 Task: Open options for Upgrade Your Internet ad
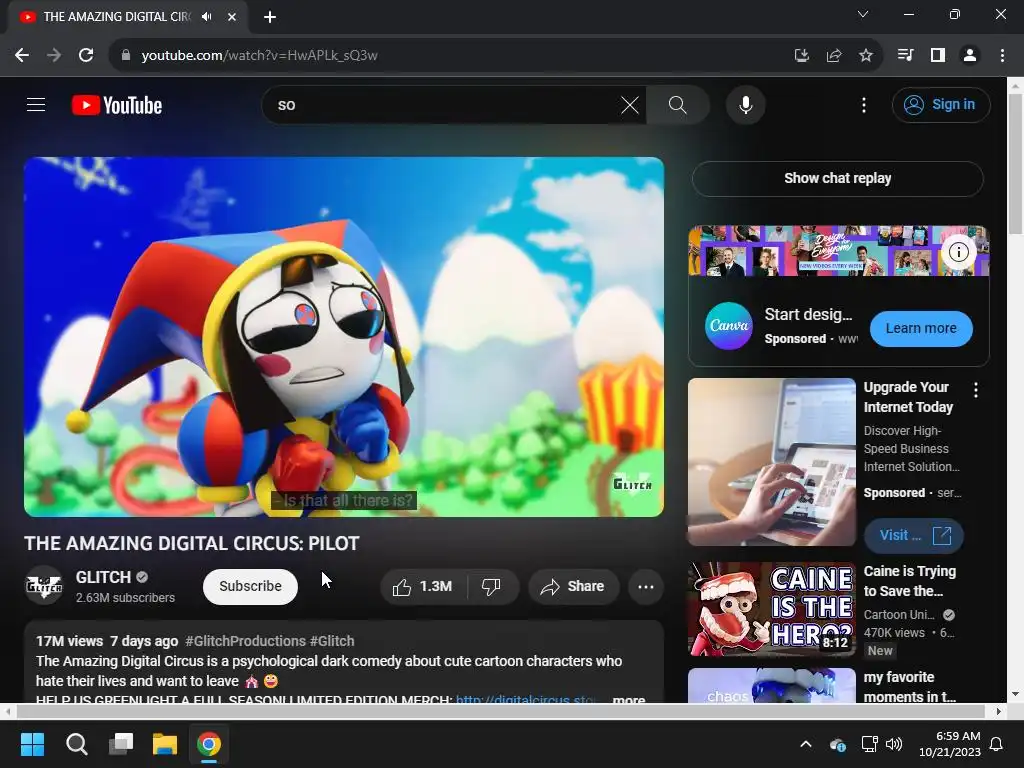point(976,391)
